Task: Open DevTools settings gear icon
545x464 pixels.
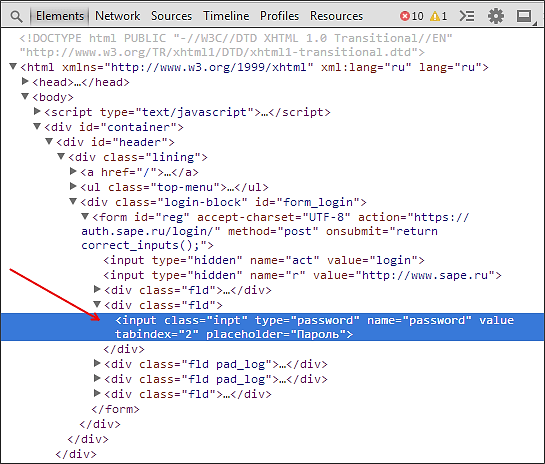Action: coord(496,16)
